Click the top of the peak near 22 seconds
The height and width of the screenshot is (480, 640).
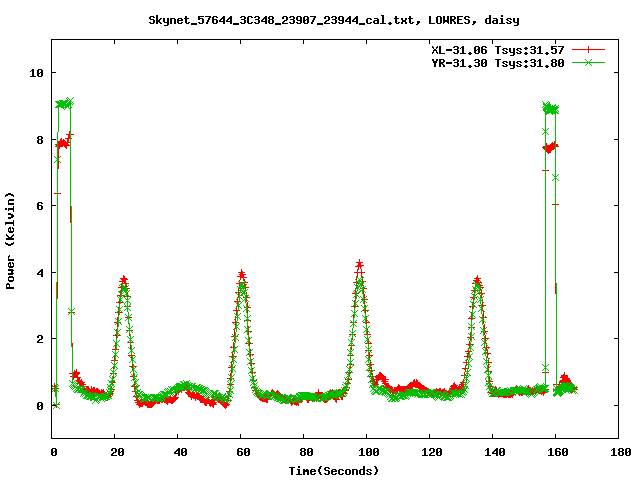click(123, 280)
